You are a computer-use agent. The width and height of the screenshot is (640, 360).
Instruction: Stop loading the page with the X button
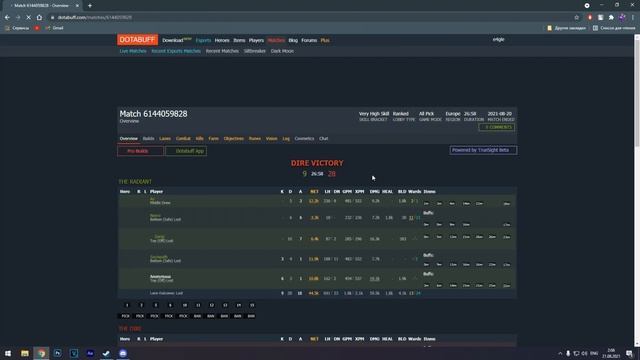(28, 18)
